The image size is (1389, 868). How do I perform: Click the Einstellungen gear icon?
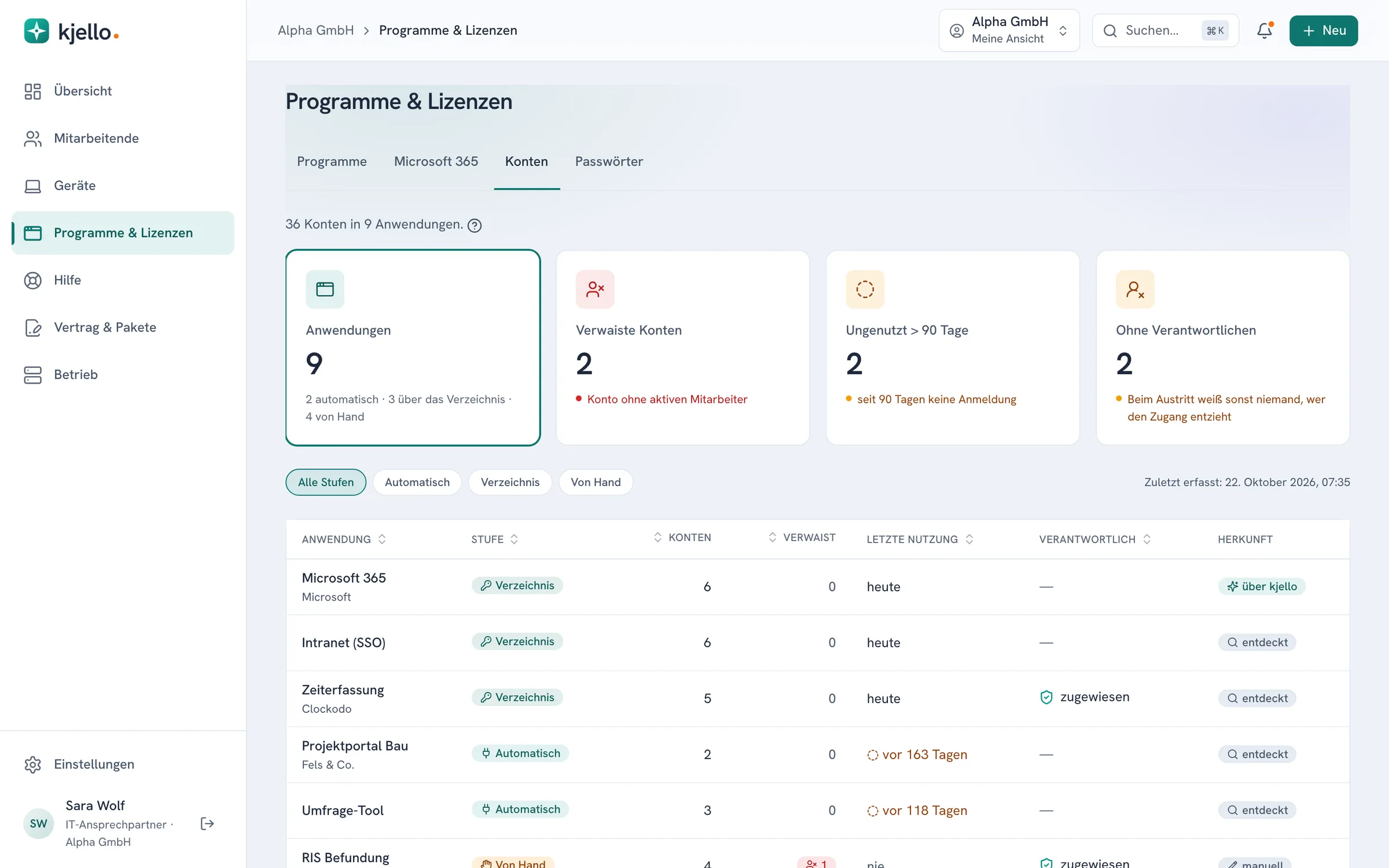(x=32, y=764)
